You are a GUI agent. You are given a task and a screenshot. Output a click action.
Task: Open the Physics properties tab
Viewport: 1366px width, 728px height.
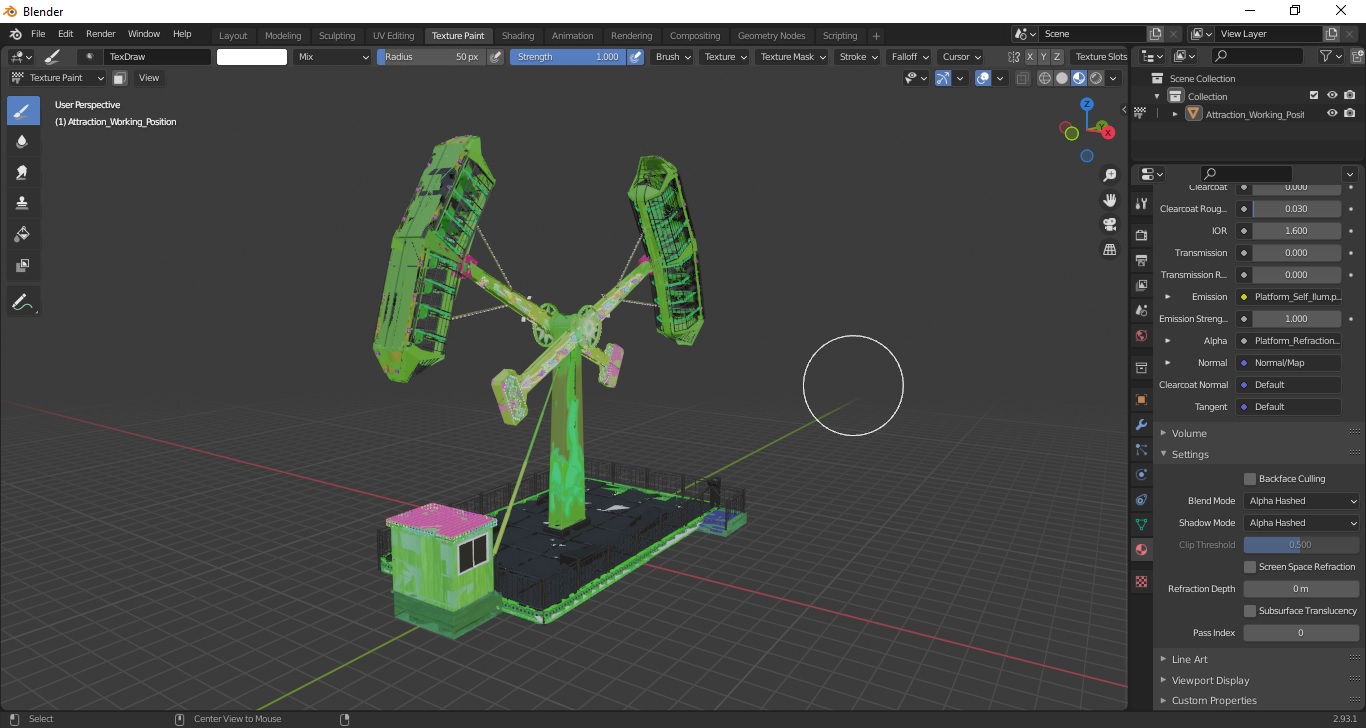click(1142, 474)
